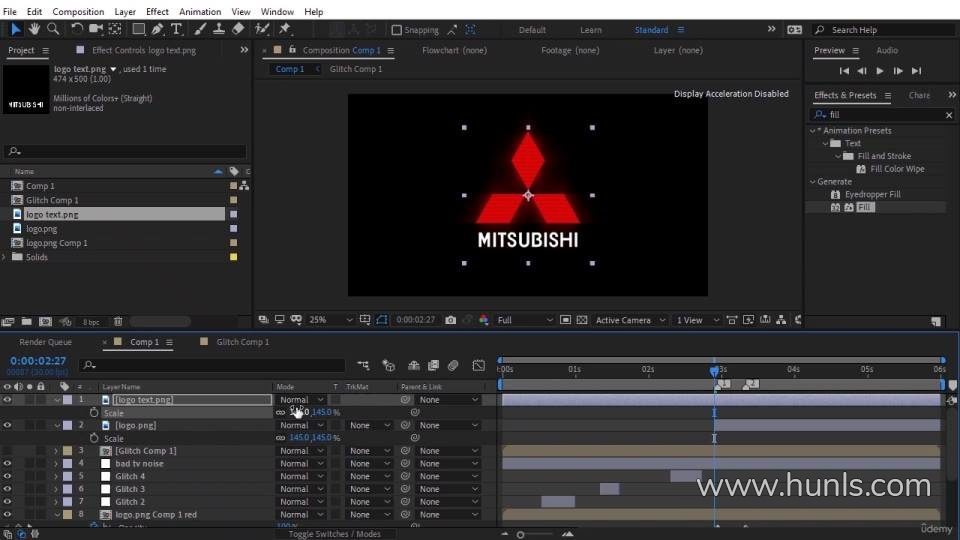Select the Pen tool
This screenshot has width=960, height=540.
(x=157, y=29)
